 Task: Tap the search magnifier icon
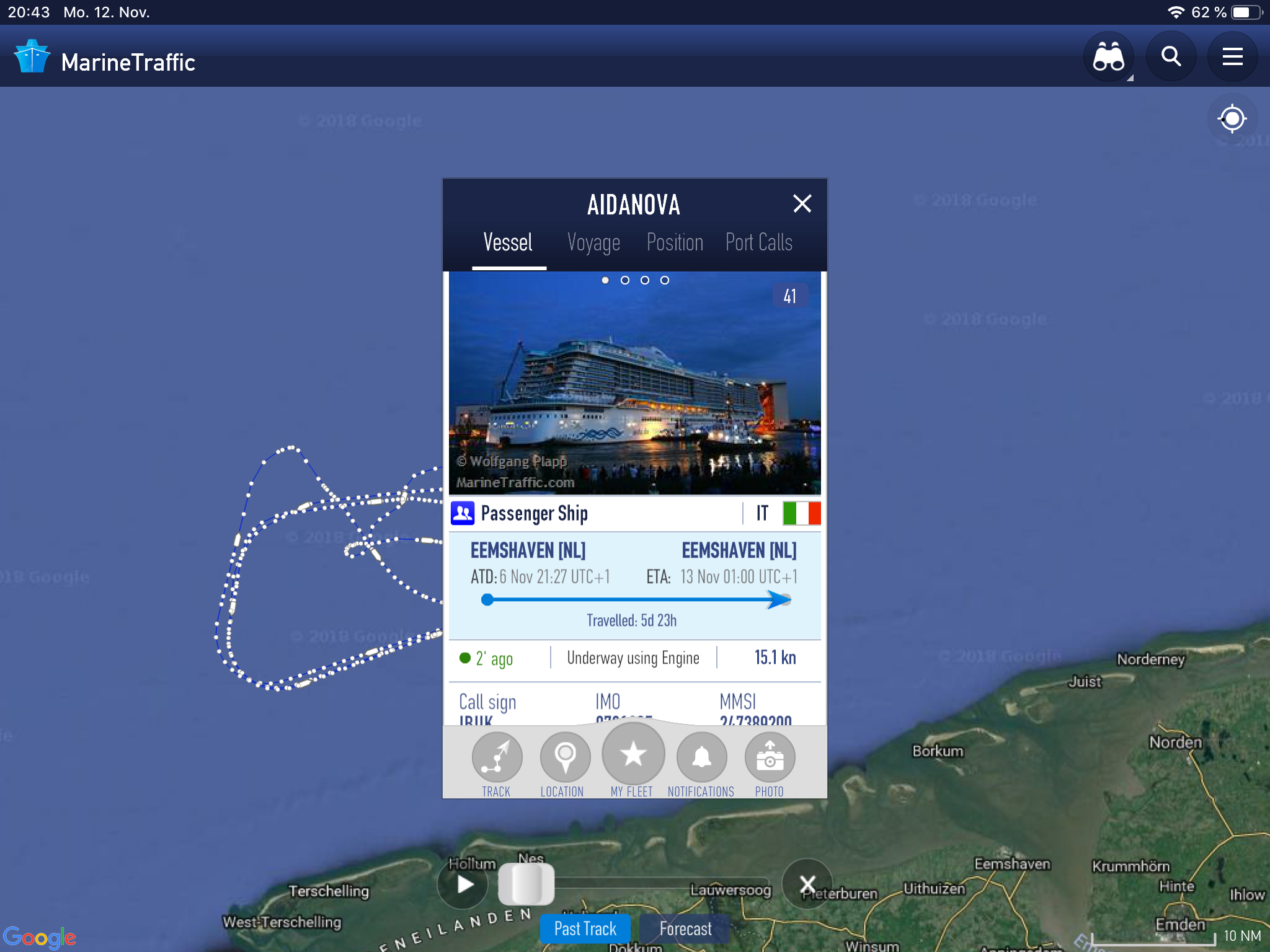(x=1171, y=57)
